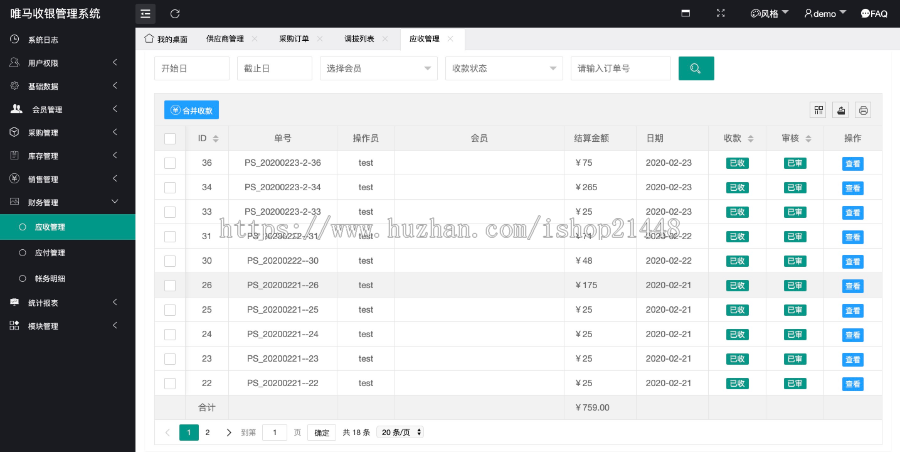Click 查看 for order PS_20200223-2-36
900x452 pixels.
852,164
